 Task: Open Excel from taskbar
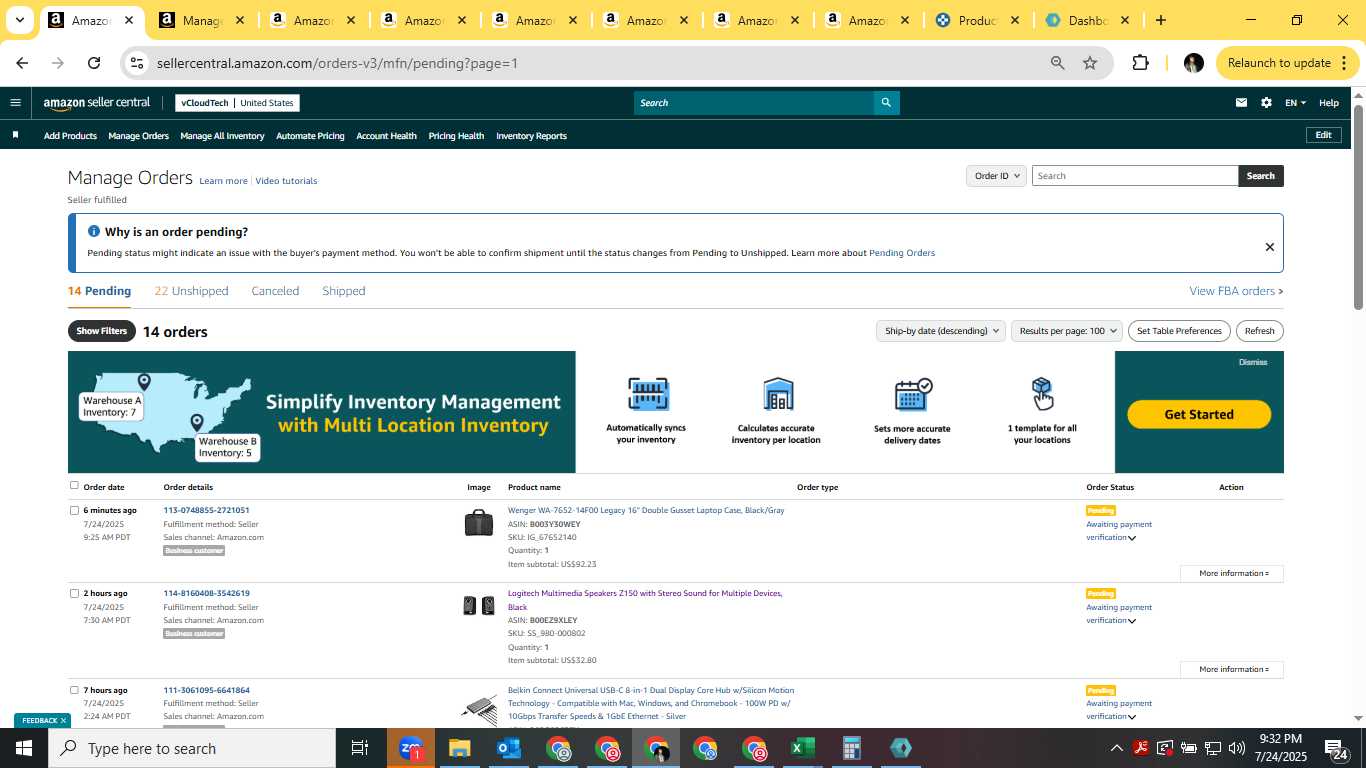click(802, 748)
